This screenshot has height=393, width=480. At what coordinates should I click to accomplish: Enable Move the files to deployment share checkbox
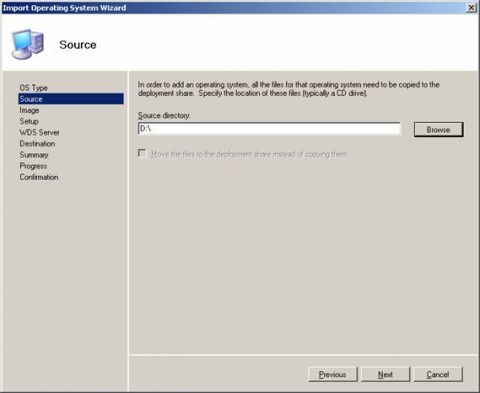142,153
